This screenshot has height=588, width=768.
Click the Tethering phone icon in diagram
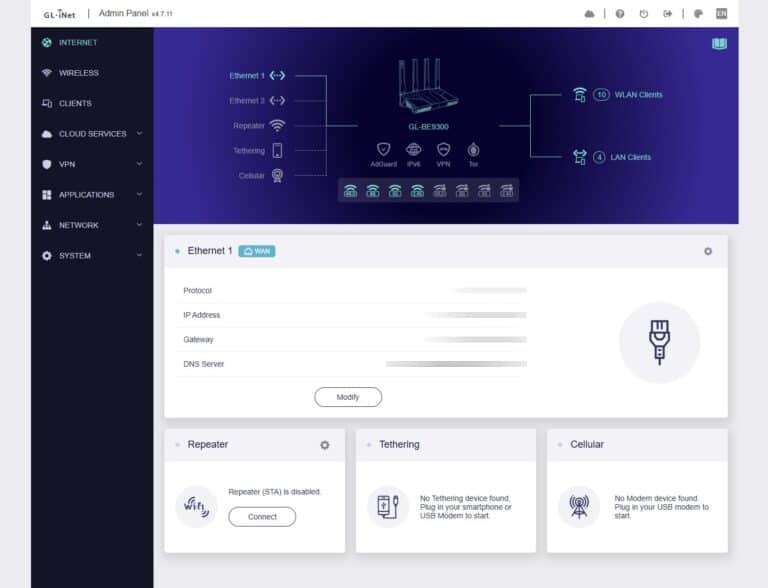[277, 150]
